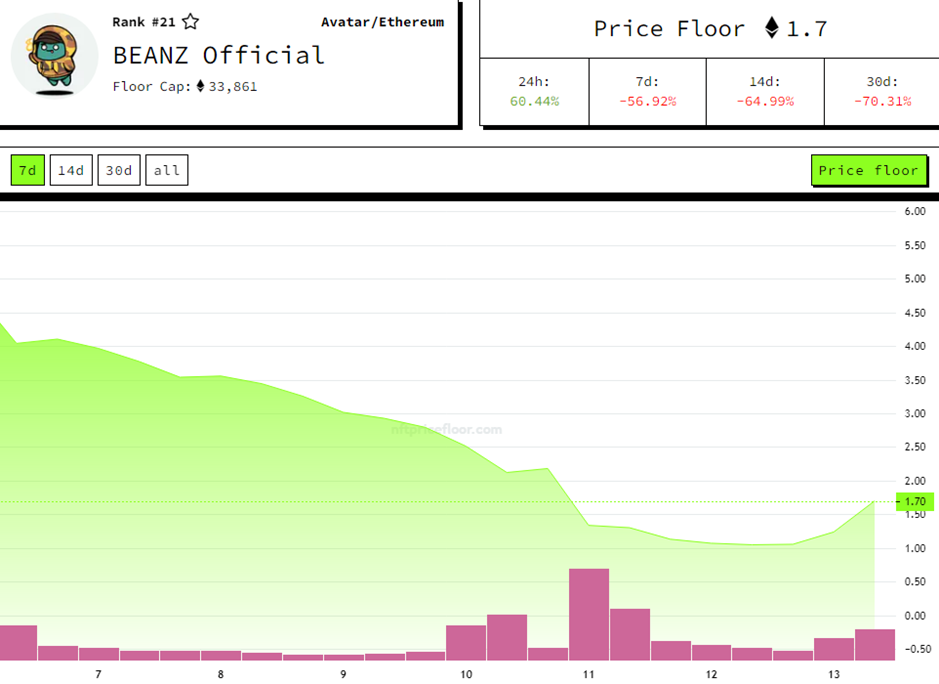Click the tallest volume bar at day 11
Screen dimensions: 939x684
(x=589, y=615)
